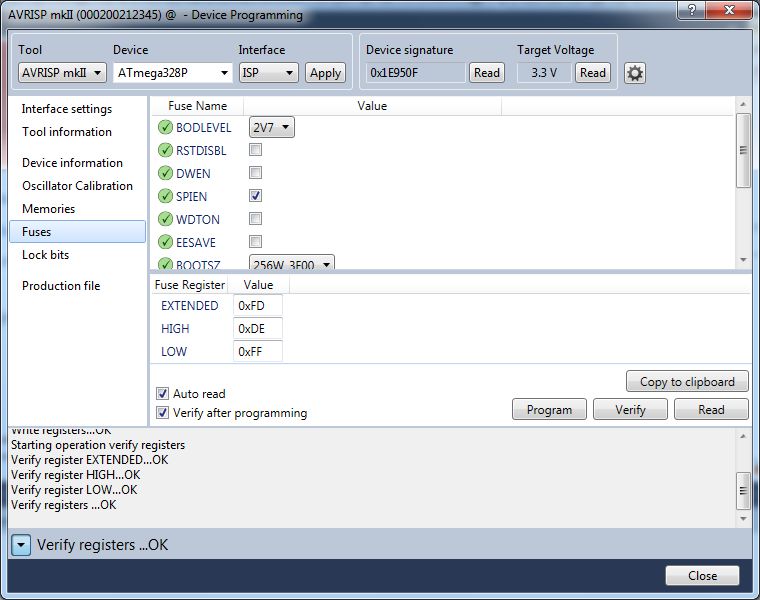760x600 pixels.
Task: Open the settings gear icon
Action: tap(634, 74)
